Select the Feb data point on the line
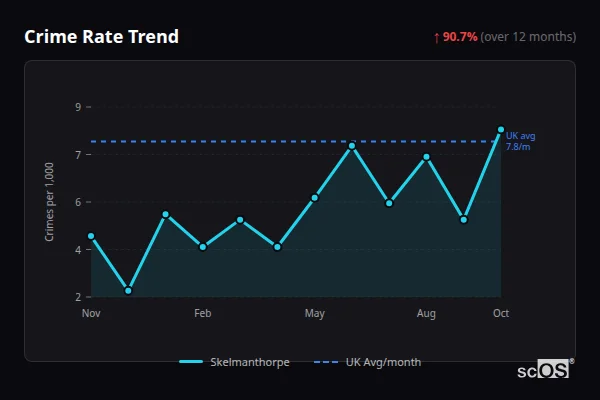This screenshot has height=400, width=600. (x=203, y=247)
